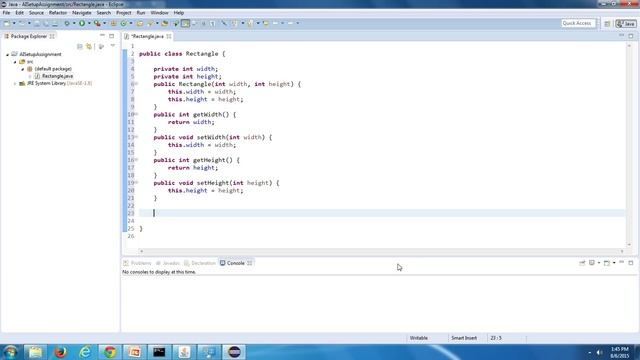Viewport: 640px width, 360px height.
Task: Open Google Chrome from the taskbar
Action: (x=110, y=352)
